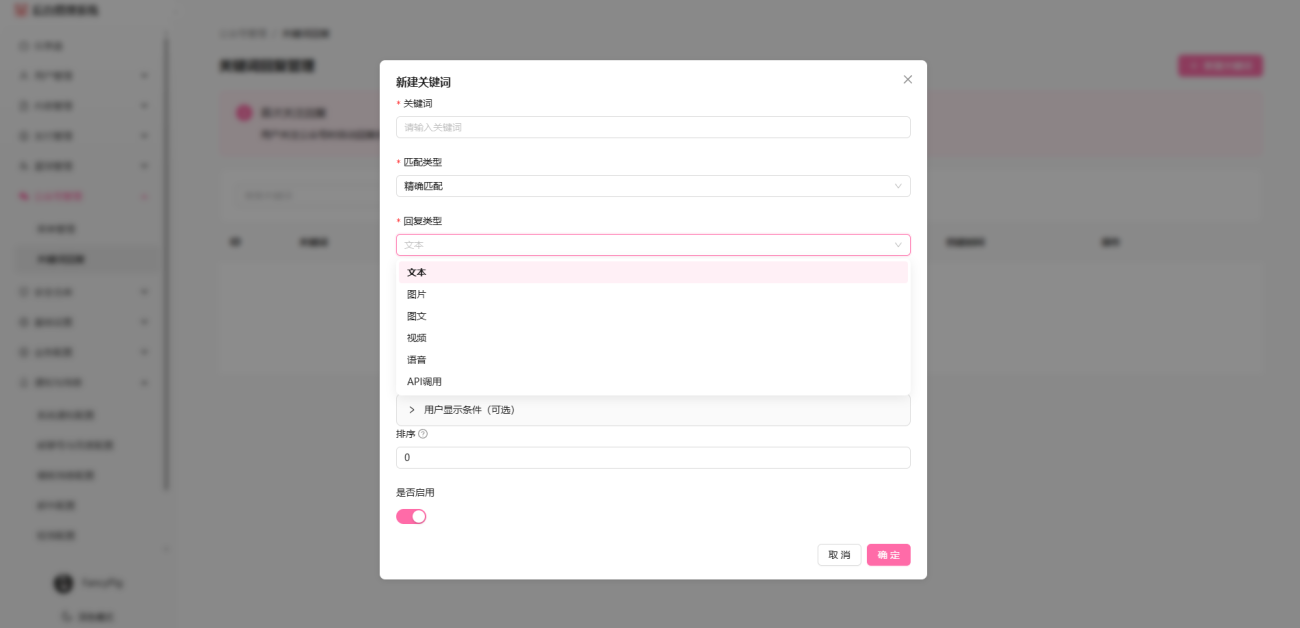Click the help icon beside 排序
Screen dimensions: 1300x628
coord(423,434)
